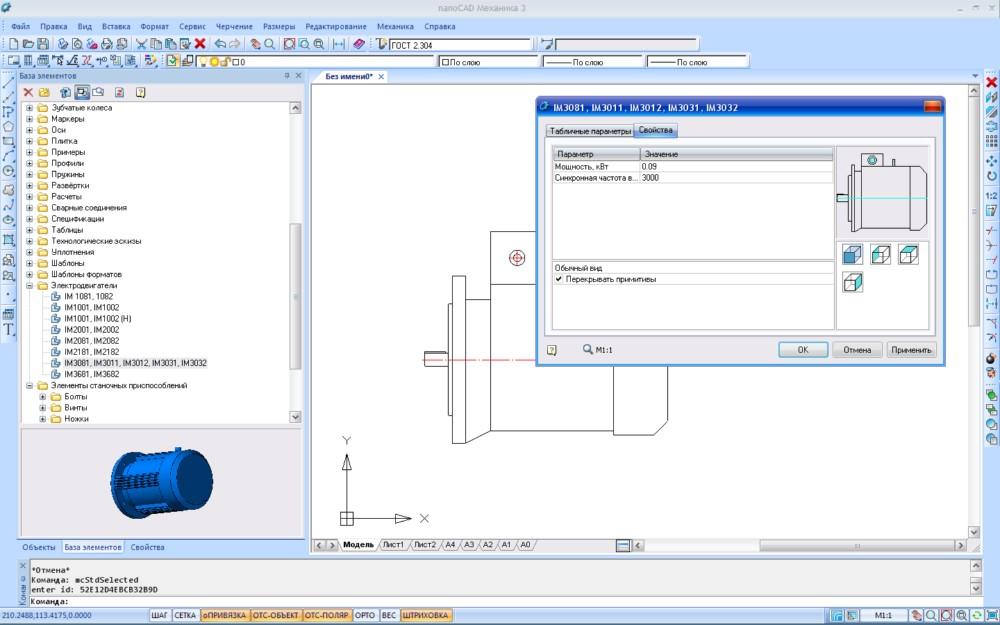Toggle СЕТКА grid in status bar
The height and width of the screenshot is (625, 1000).
coord(186,615)
